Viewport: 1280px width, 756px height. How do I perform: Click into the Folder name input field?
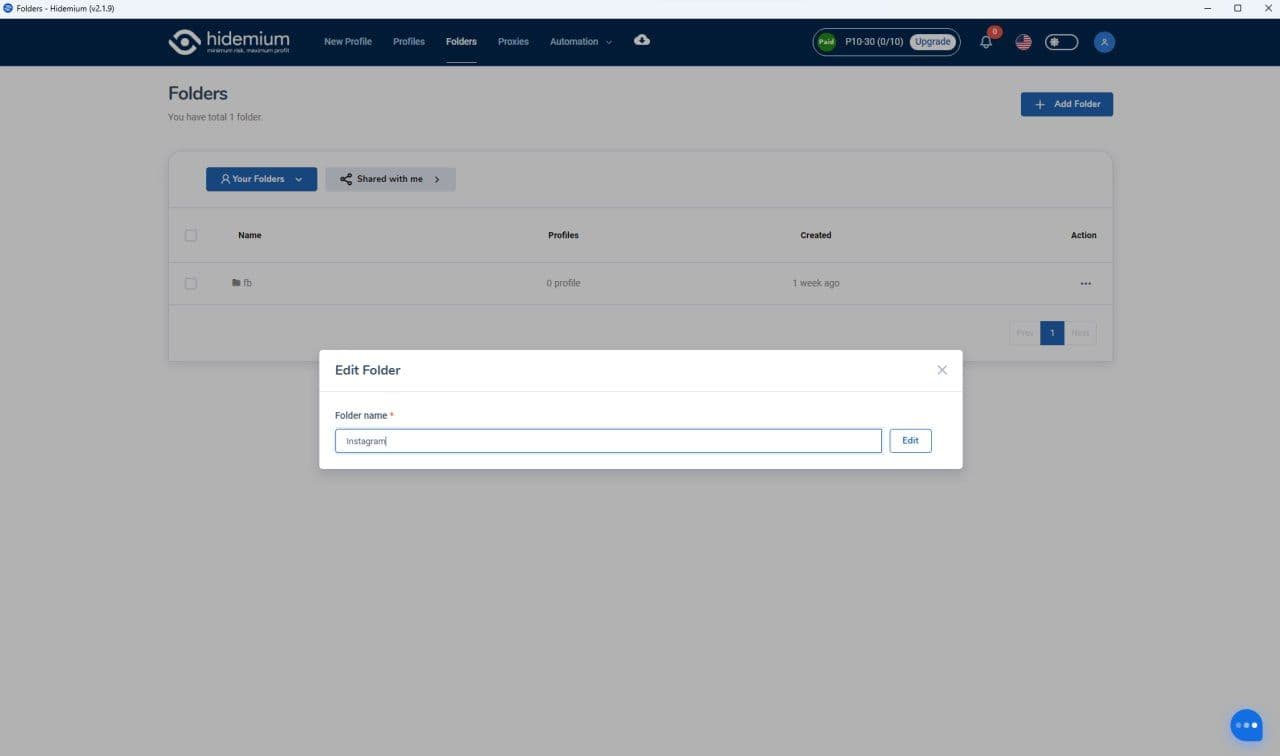click(608, 441)
